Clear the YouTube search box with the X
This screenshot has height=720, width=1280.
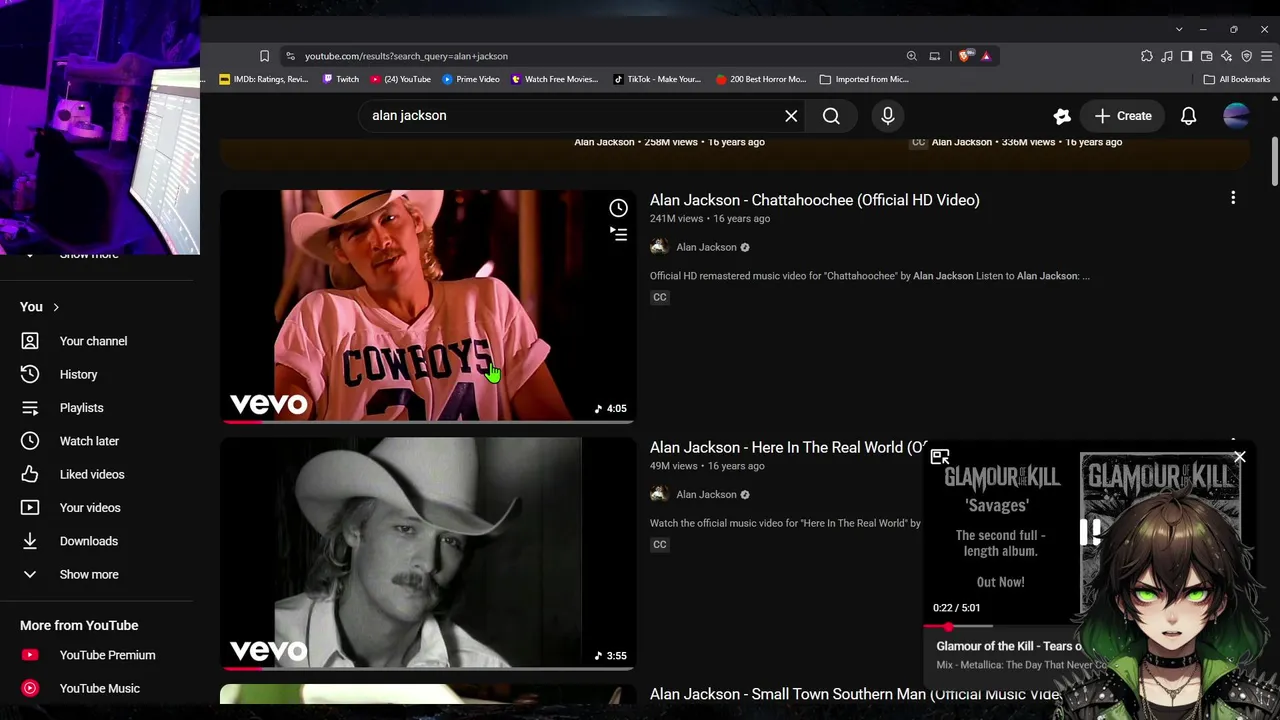pyautogui.click(x=791, y=116)
